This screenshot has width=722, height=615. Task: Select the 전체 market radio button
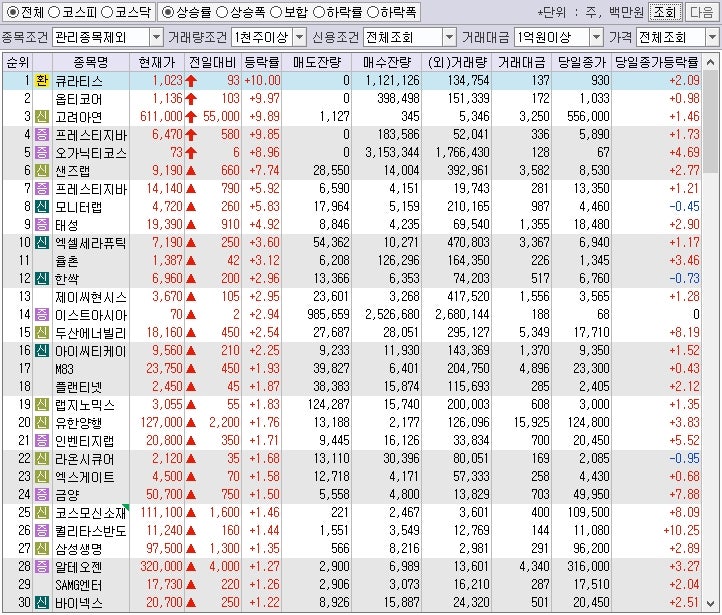13,12
